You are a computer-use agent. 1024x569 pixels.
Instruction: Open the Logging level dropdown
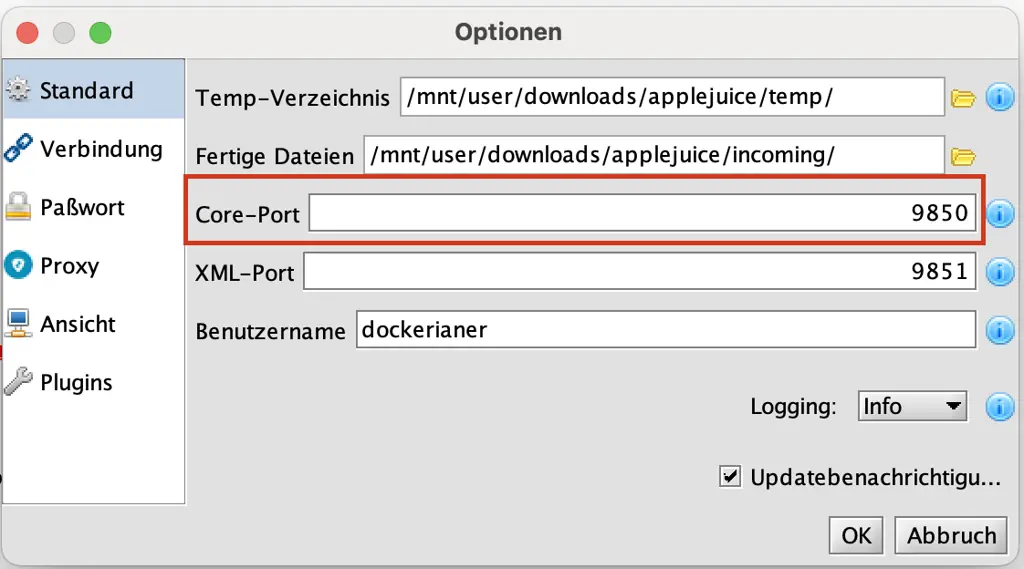912,406
